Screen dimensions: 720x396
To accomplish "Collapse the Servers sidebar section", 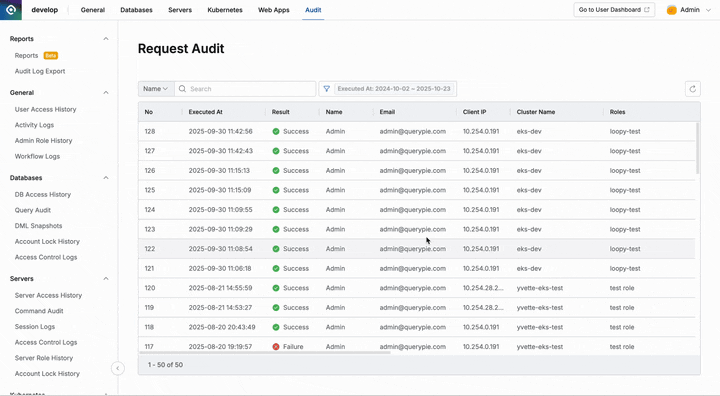I will tap(106, 278).
